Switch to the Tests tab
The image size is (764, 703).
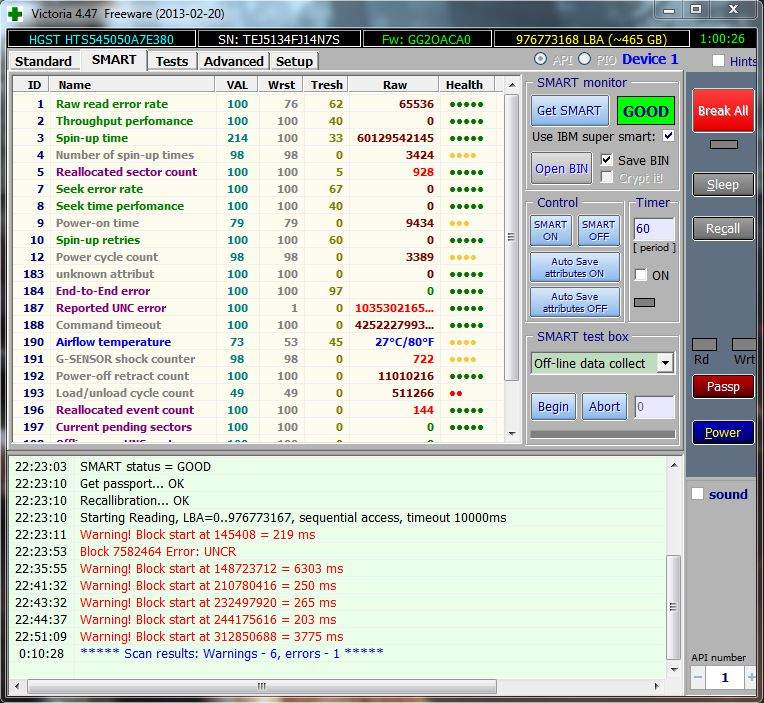(x=171, y=61)
